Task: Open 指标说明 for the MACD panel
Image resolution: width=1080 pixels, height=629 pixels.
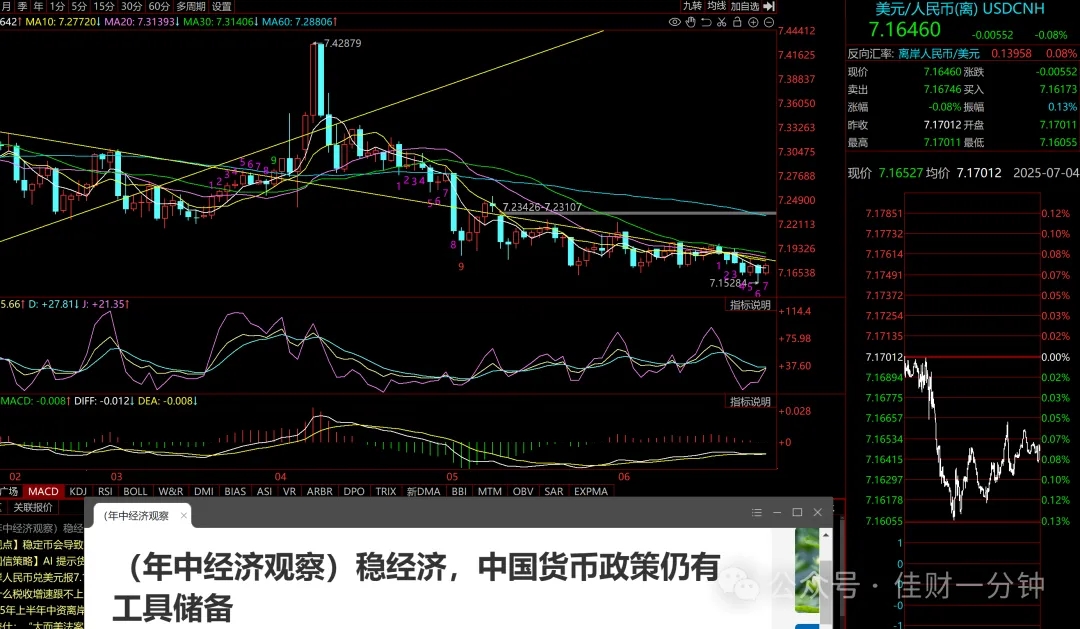Action: (750, 402)
